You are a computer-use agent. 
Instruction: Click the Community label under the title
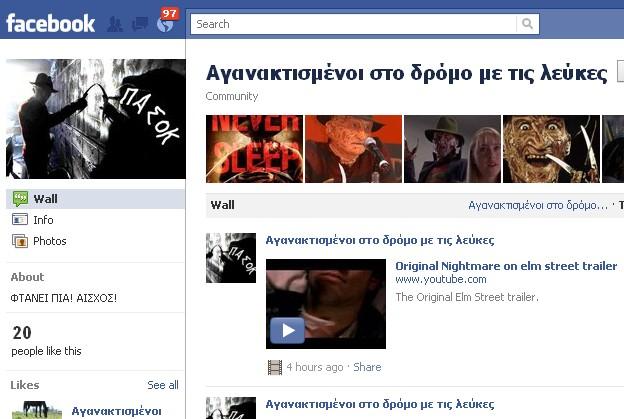(x=232, y=96)
